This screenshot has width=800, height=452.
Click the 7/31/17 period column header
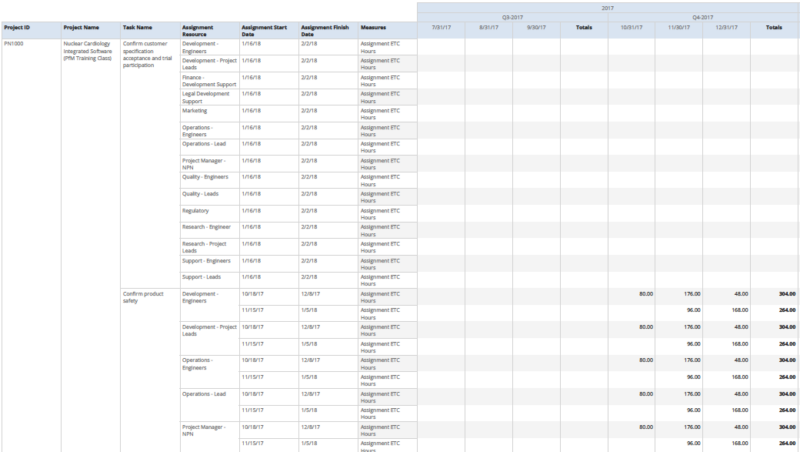pos(441,31)
